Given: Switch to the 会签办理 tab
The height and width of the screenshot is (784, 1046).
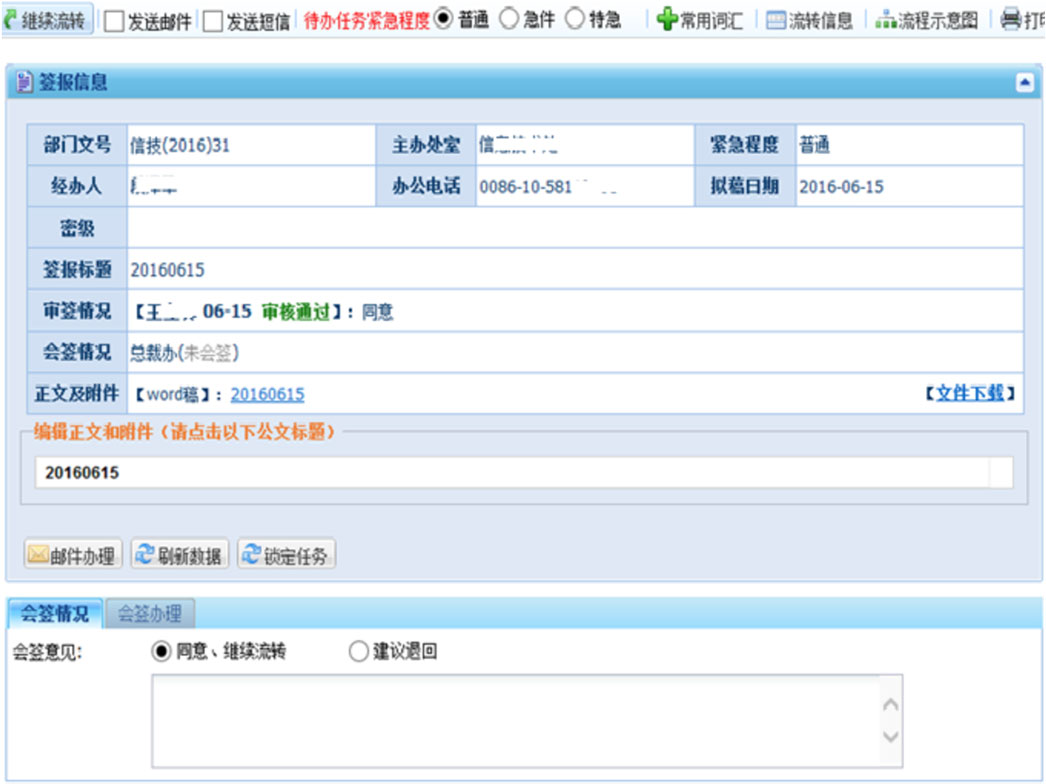Looking at the screenshot, I should click(x=147, y=614).
